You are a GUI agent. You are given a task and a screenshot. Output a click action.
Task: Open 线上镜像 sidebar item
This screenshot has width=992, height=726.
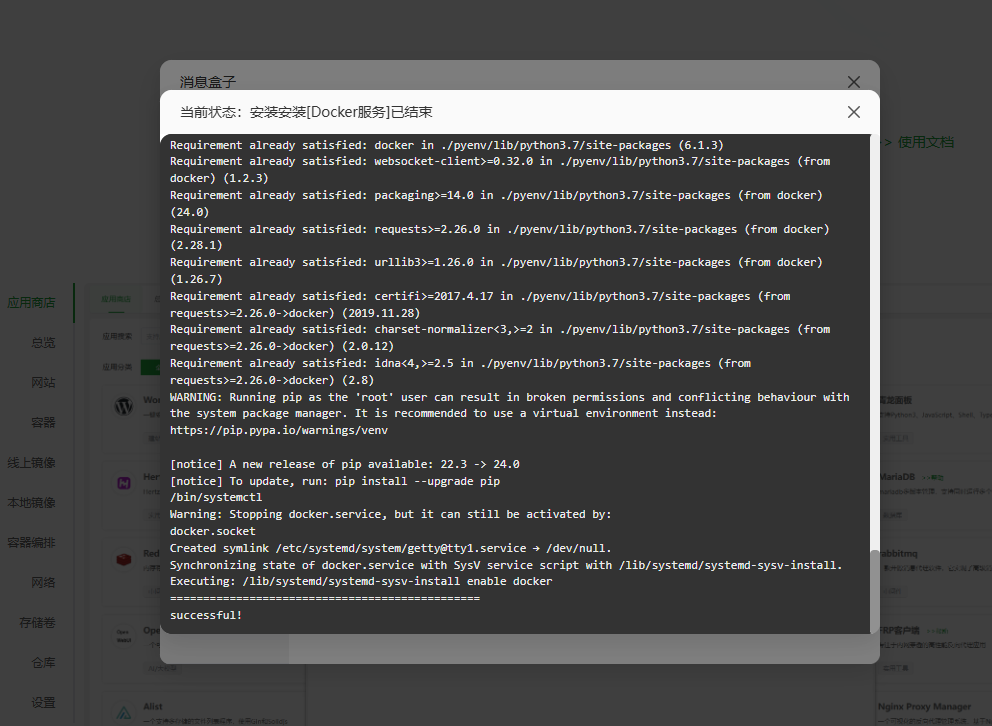click(31, 463)
